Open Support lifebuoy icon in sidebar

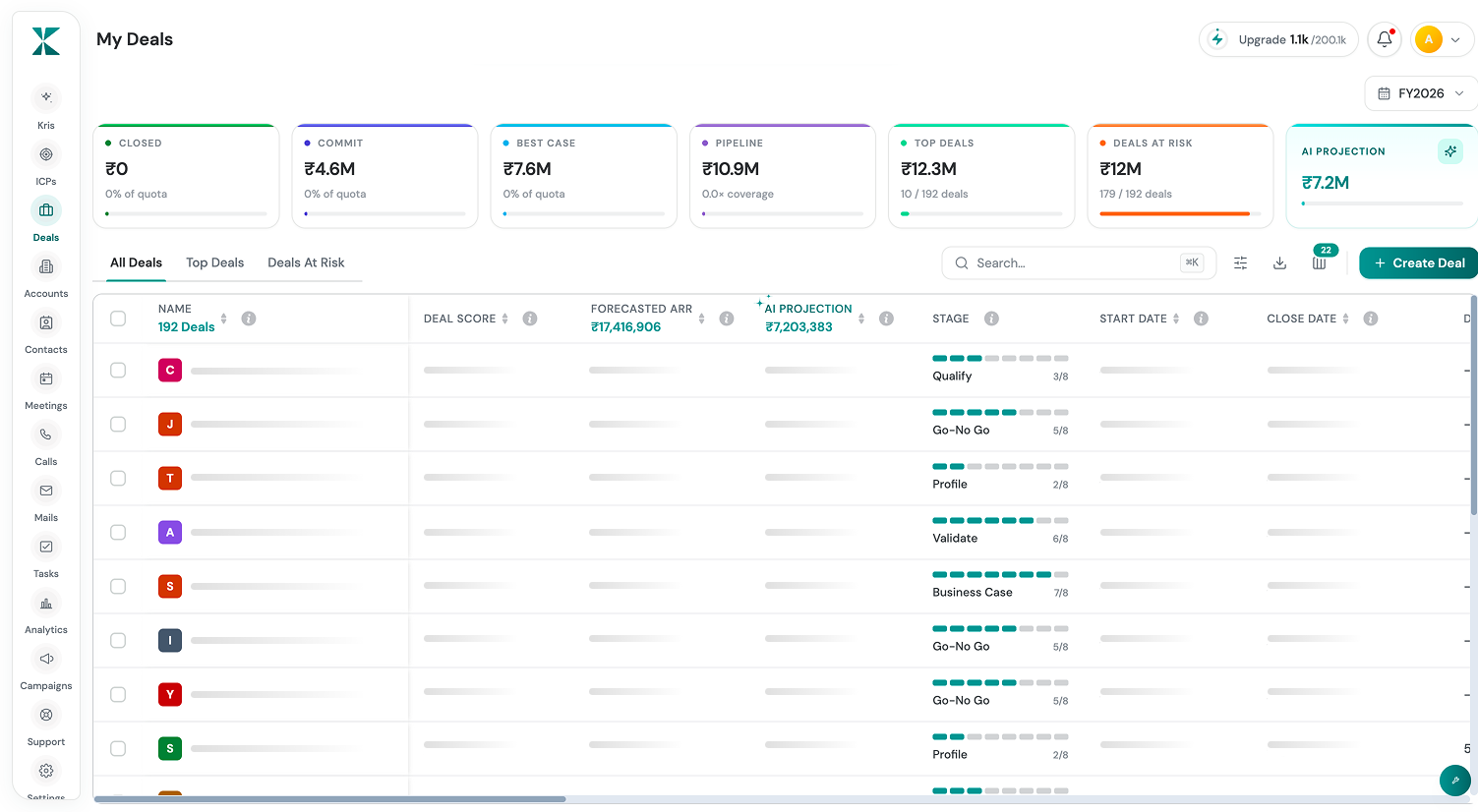click(46, 715)
